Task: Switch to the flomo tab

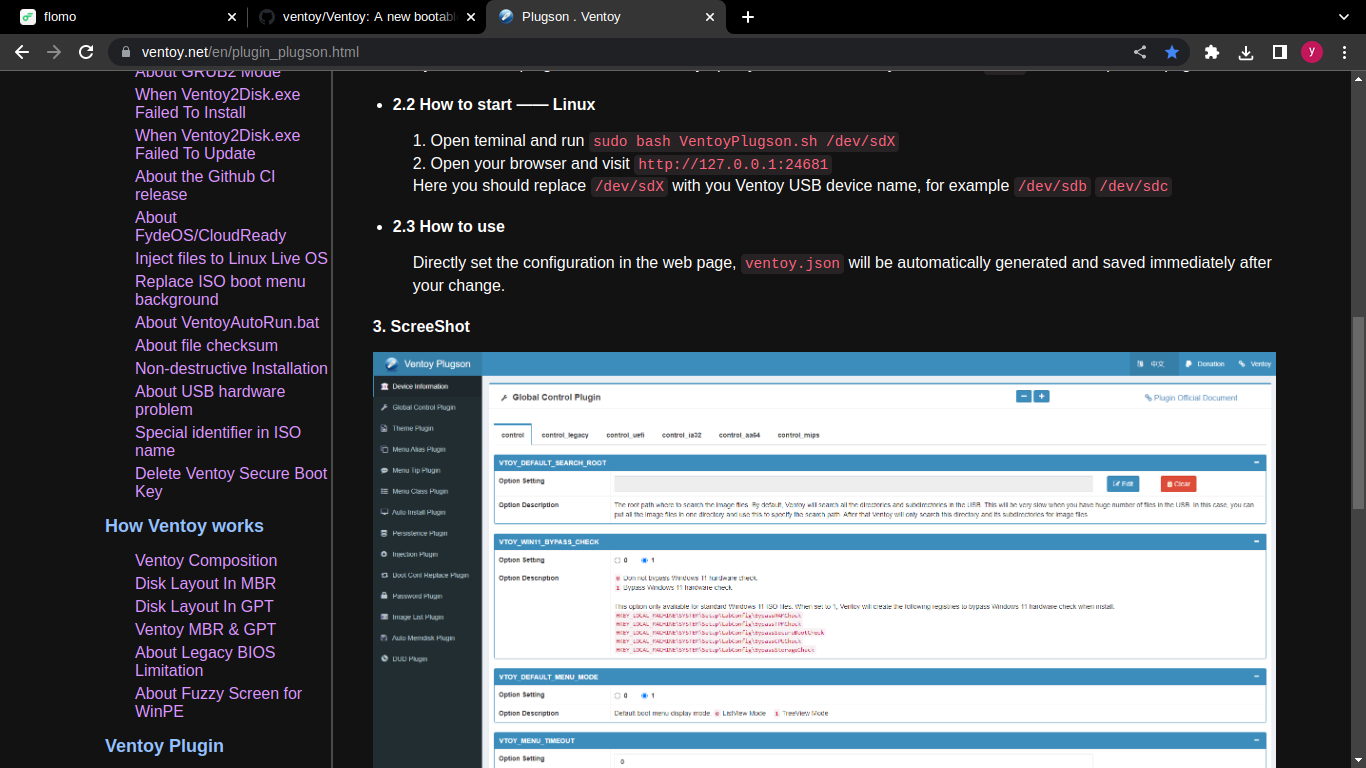Action: pyautogui.click(x=128, y=17)
